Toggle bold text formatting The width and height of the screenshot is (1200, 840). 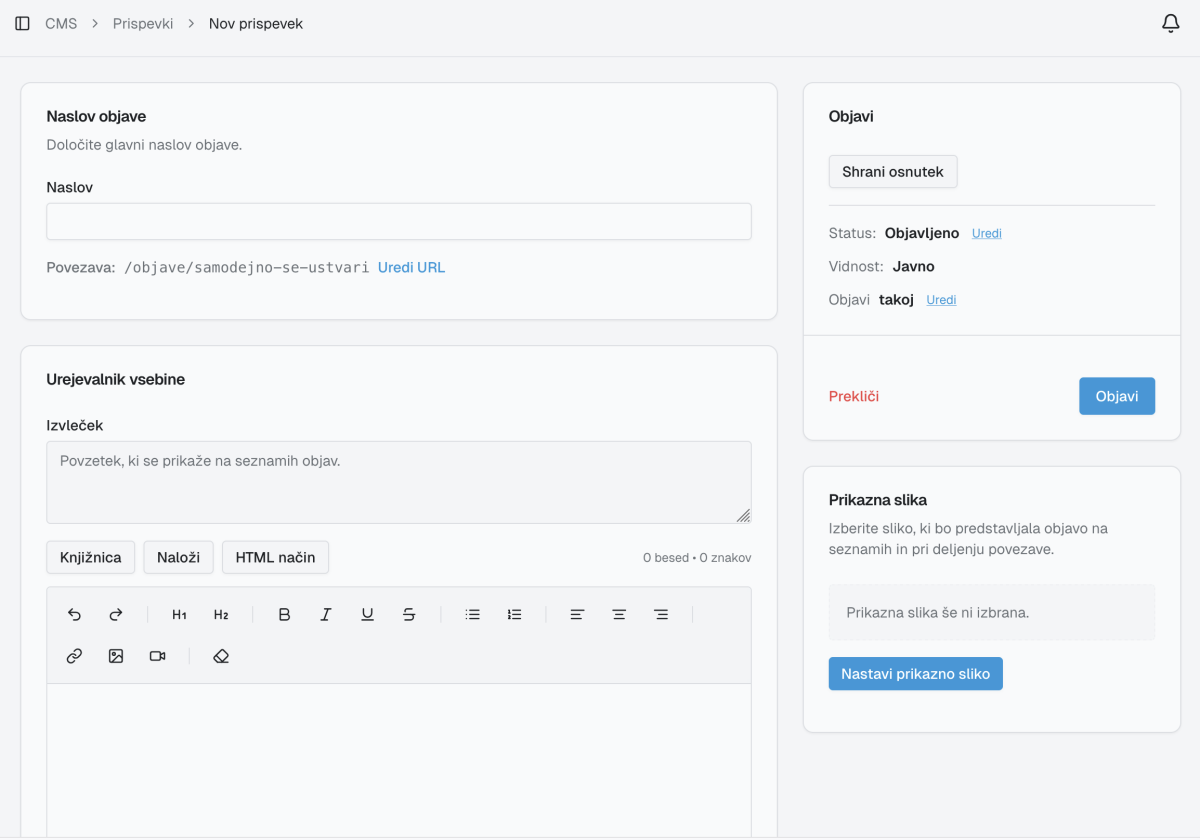coord(284,615)
